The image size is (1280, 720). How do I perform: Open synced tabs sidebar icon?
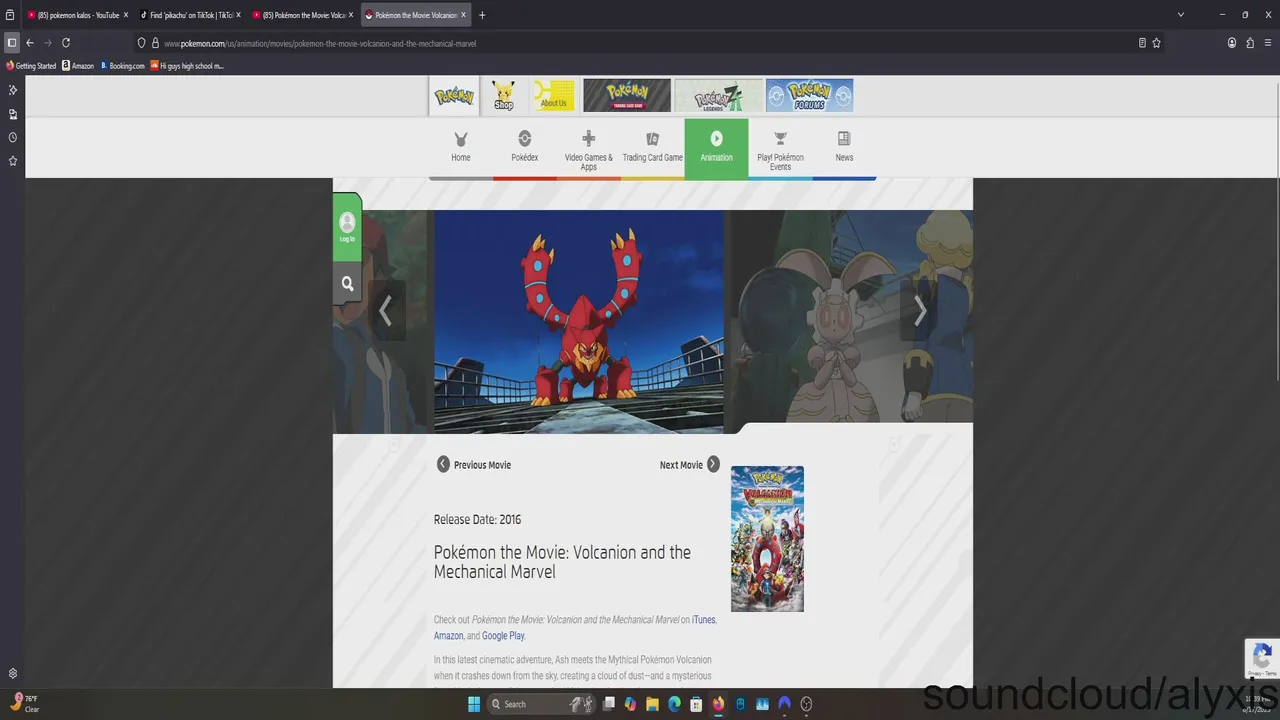[x=12, y=114]
